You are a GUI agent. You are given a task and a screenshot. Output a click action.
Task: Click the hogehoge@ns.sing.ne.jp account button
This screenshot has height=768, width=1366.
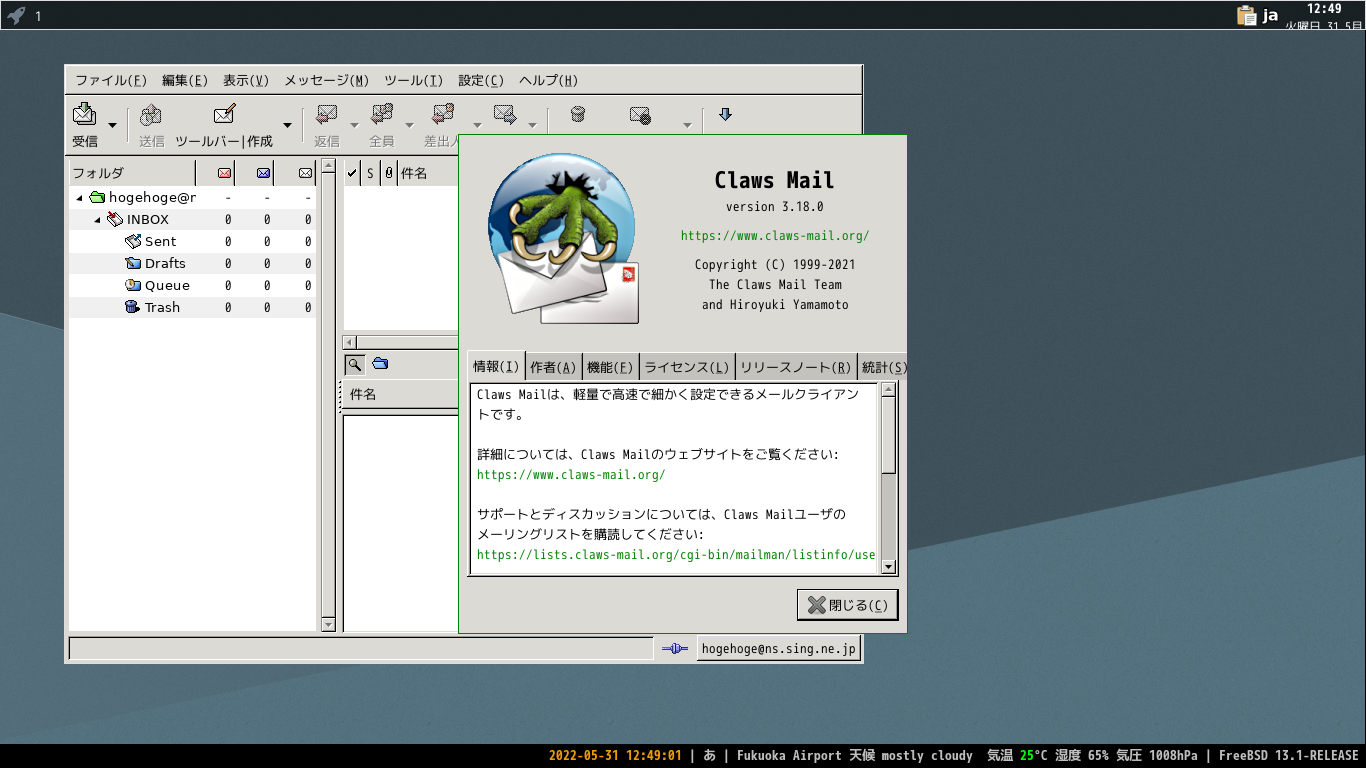pos(778,649)
